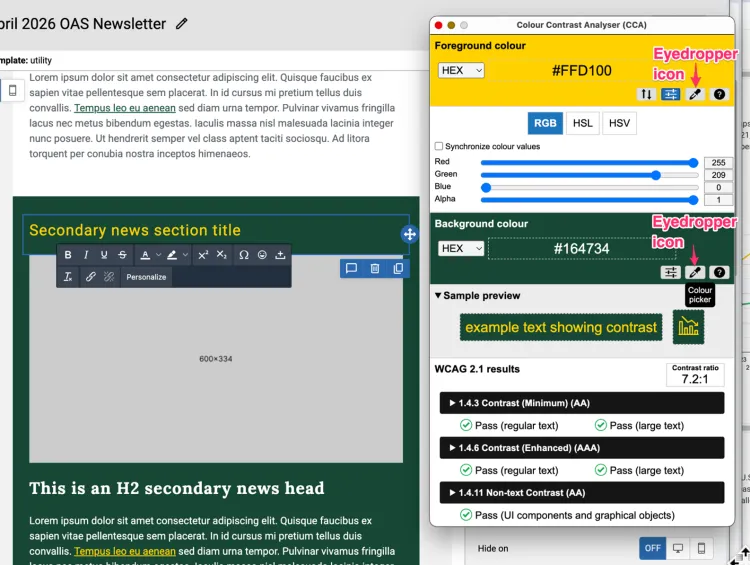Open background colour help icon

(x=719, y=272)
